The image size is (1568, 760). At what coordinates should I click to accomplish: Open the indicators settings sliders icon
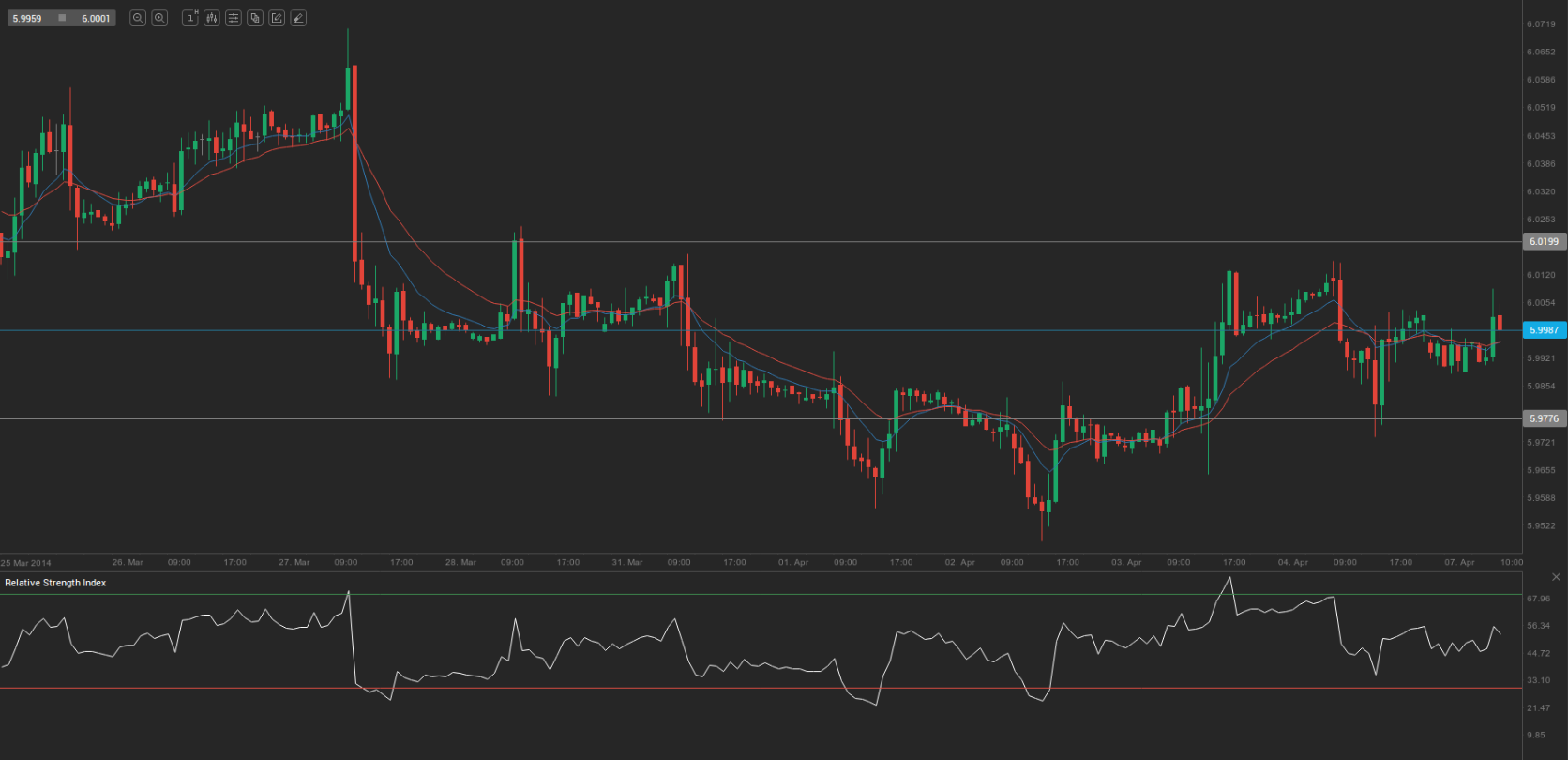pyautogui.click(x=234, y=18)
